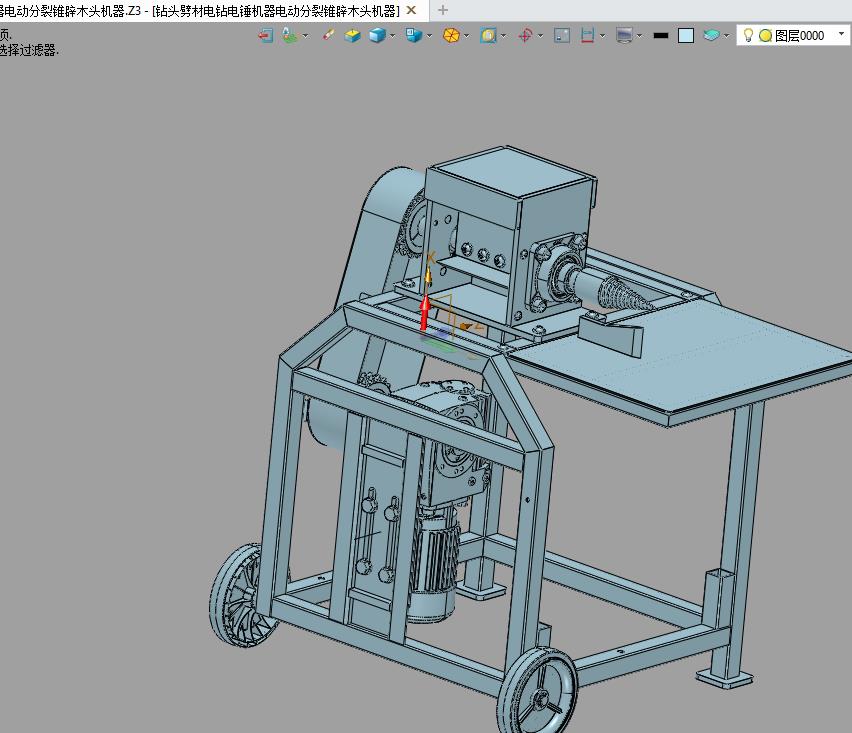852x733 pixels.
Task: Expand dropdown beside view-orientation cube icon
Action: [429, 36]
